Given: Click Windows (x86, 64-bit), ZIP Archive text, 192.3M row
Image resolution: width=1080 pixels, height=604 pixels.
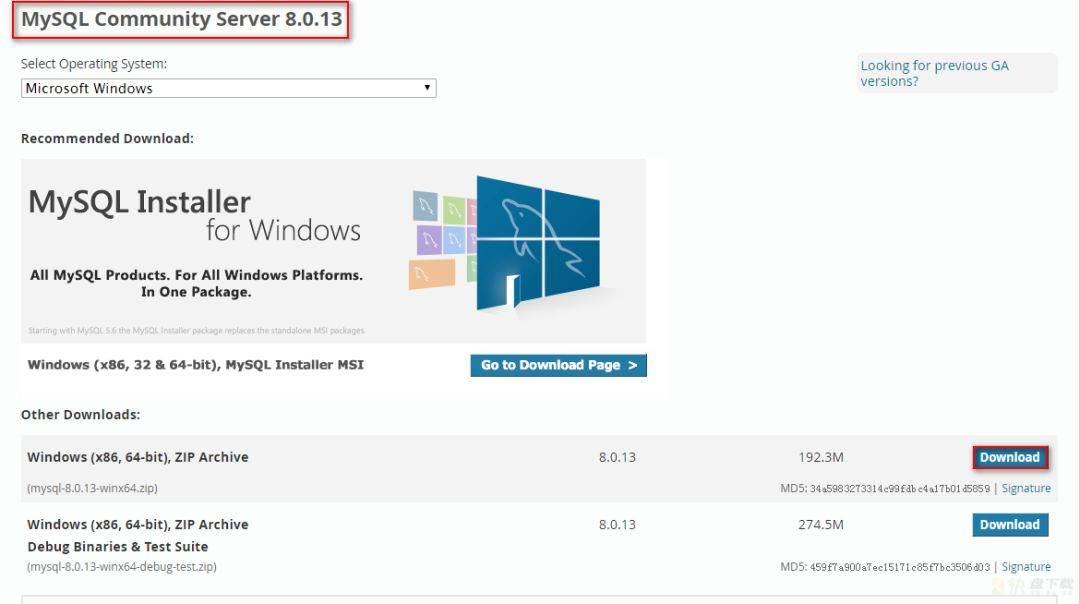Looking at the screenshot, I should coord(138,457).
